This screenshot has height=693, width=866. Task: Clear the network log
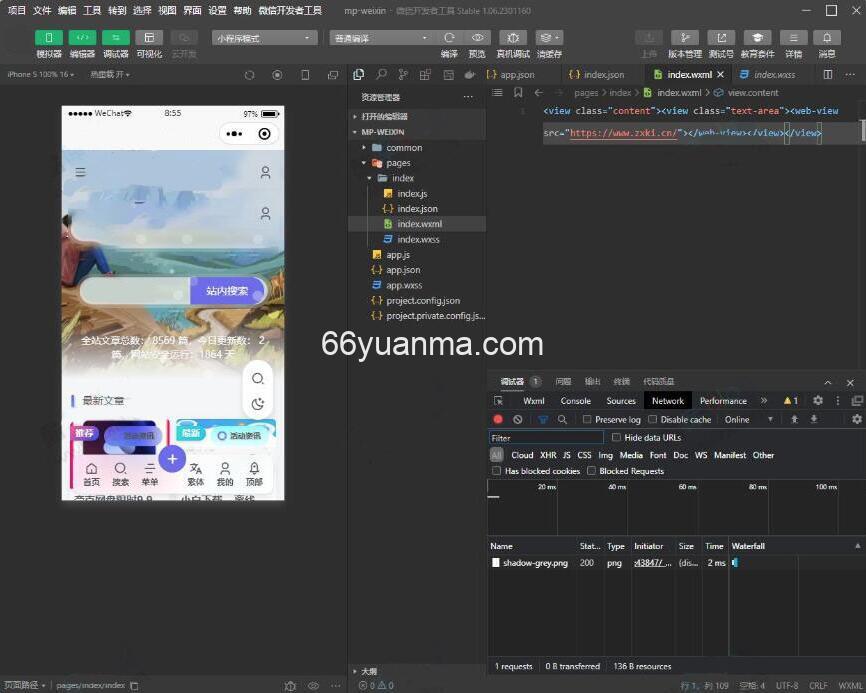518,420
